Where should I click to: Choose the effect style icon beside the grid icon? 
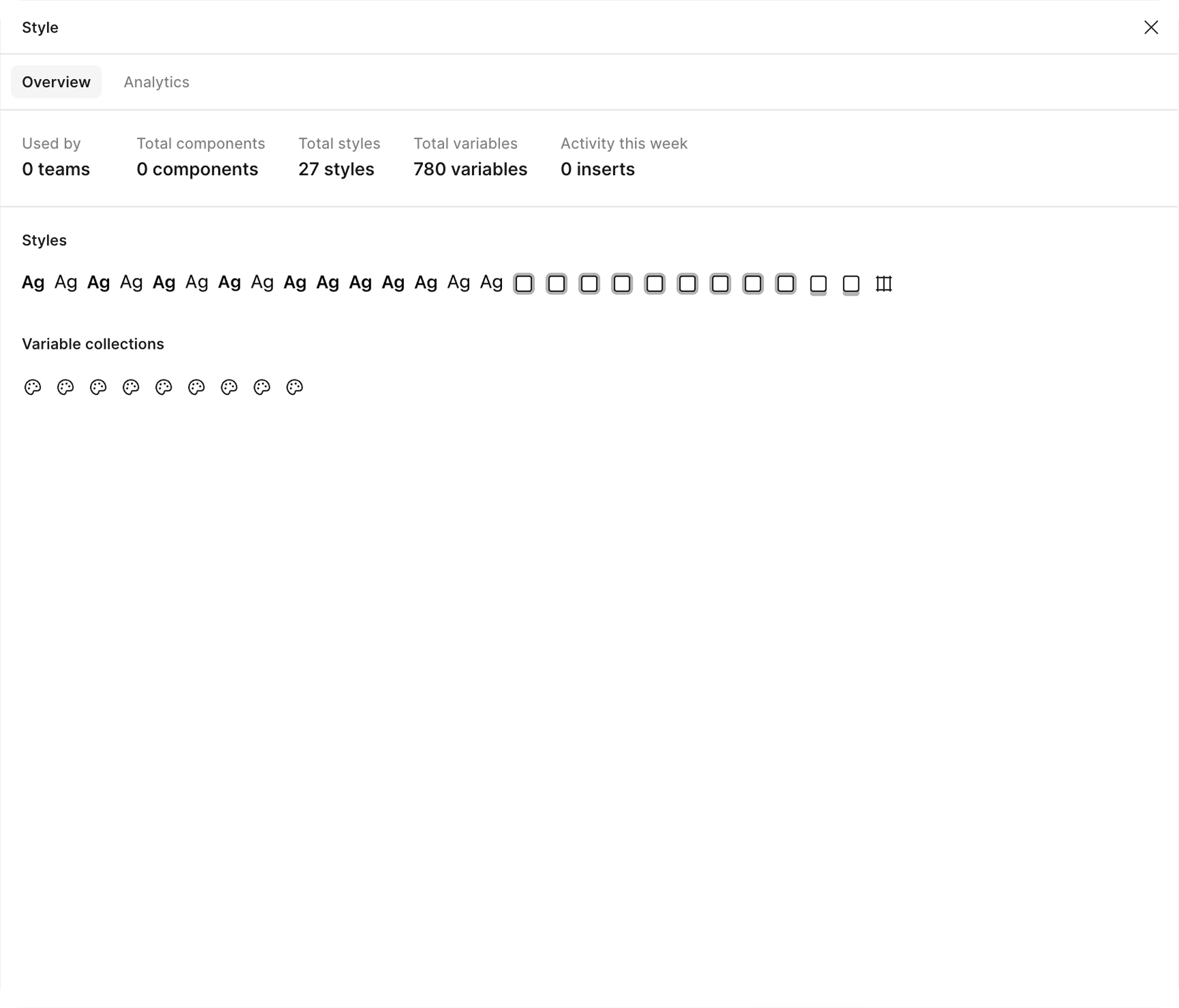click(851, 283)
